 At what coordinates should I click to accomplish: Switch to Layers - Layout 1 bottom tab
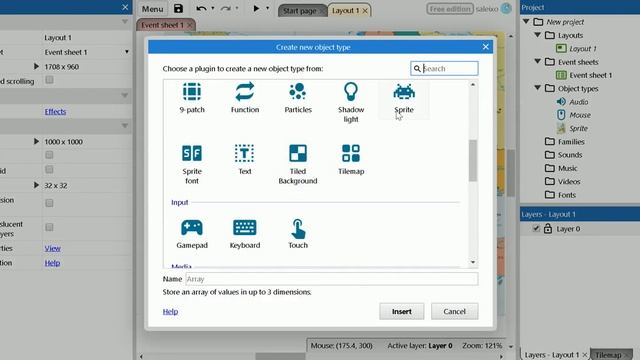point(552,355)
